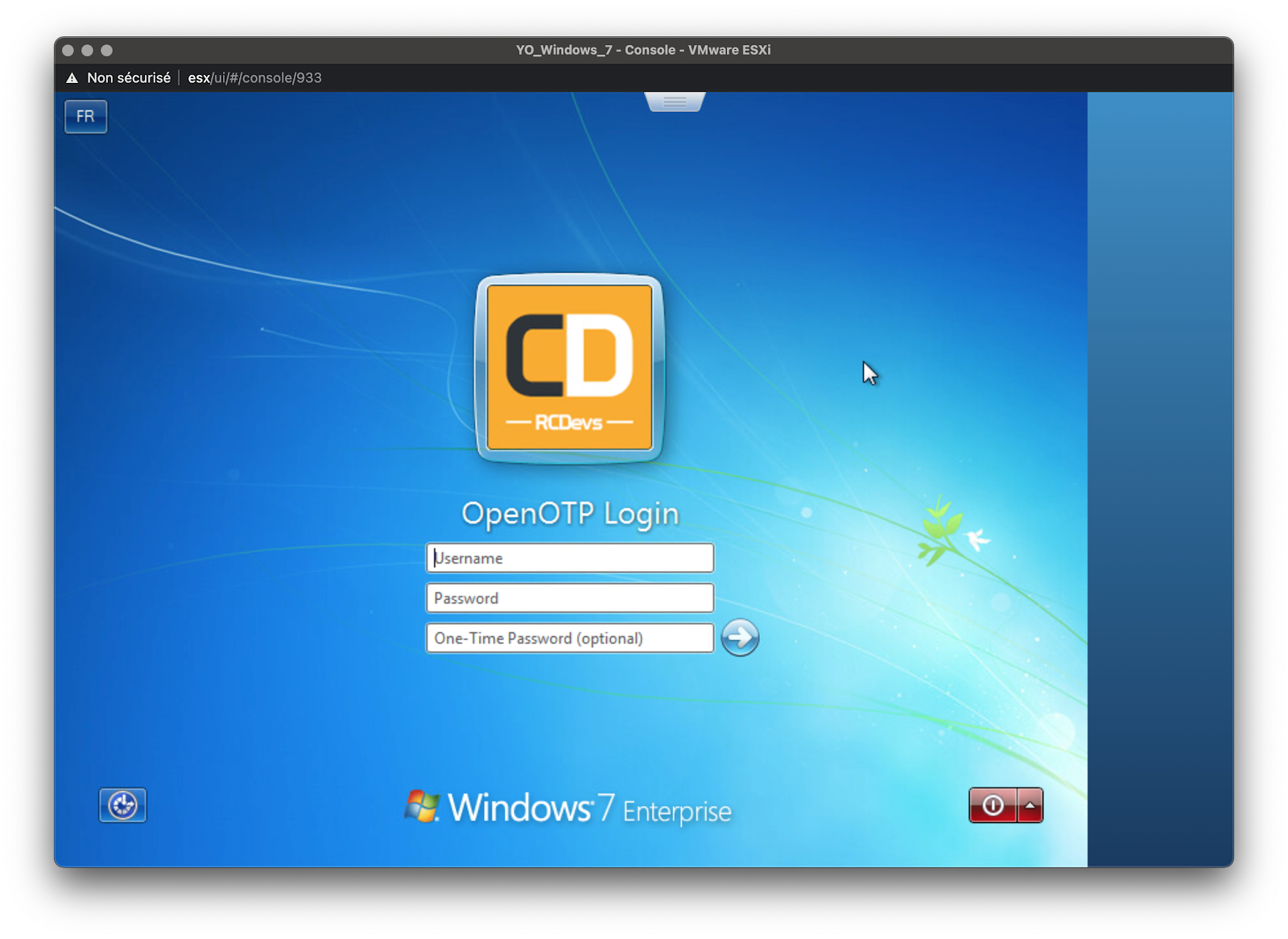Click the Non sécurisé label in the address bar
The width and height of the screenshot is (1288, 939).
tap(129, 78)
